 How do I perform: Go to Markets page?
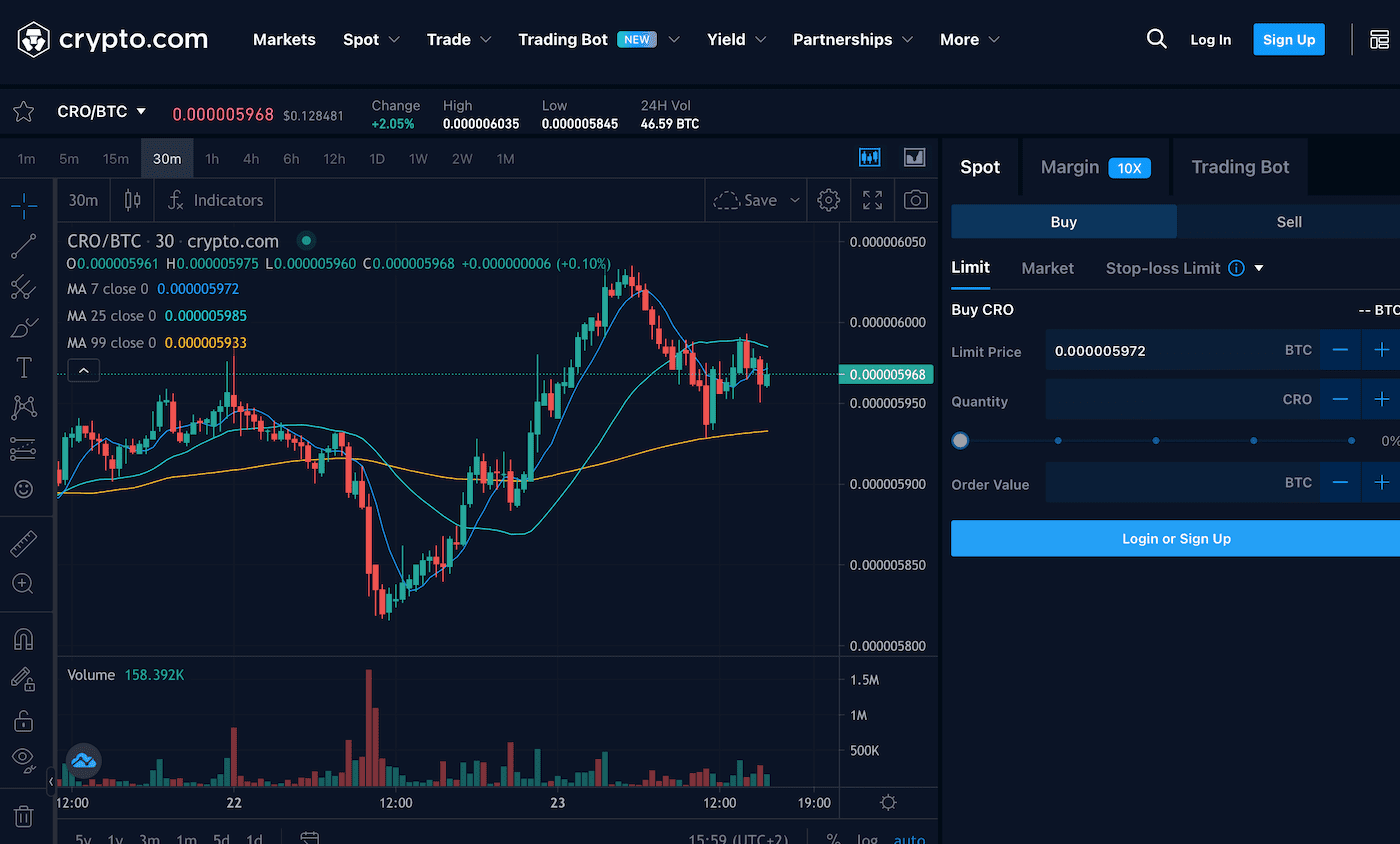pyautogui.click(x=284, y=40)
